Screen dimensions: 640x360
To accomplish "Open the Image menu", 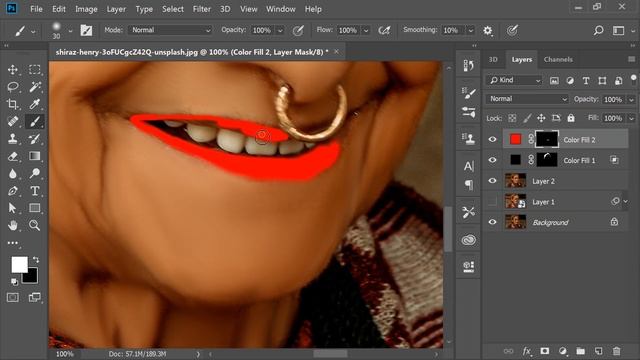I will pos(86,9).
